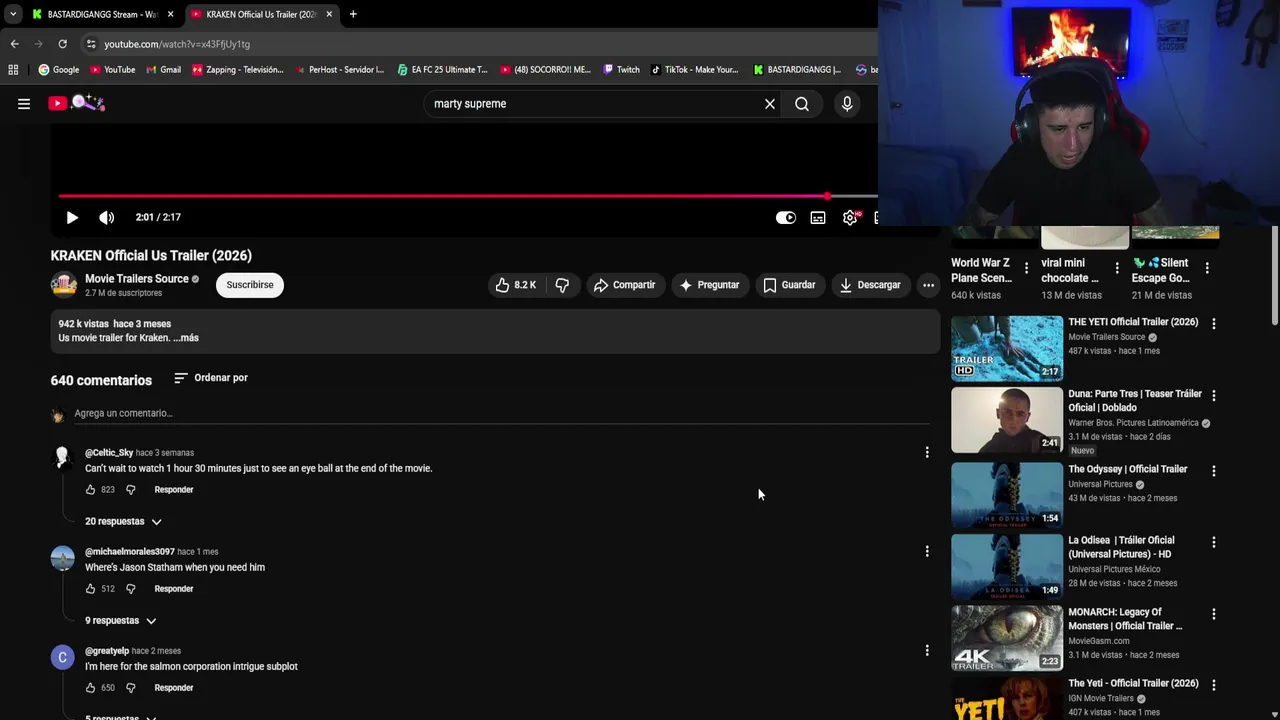Viewport: 1280px width, 720px height.
Task: Reply to michaelmorales3097's comment
Action: click(x=174, y=589)
